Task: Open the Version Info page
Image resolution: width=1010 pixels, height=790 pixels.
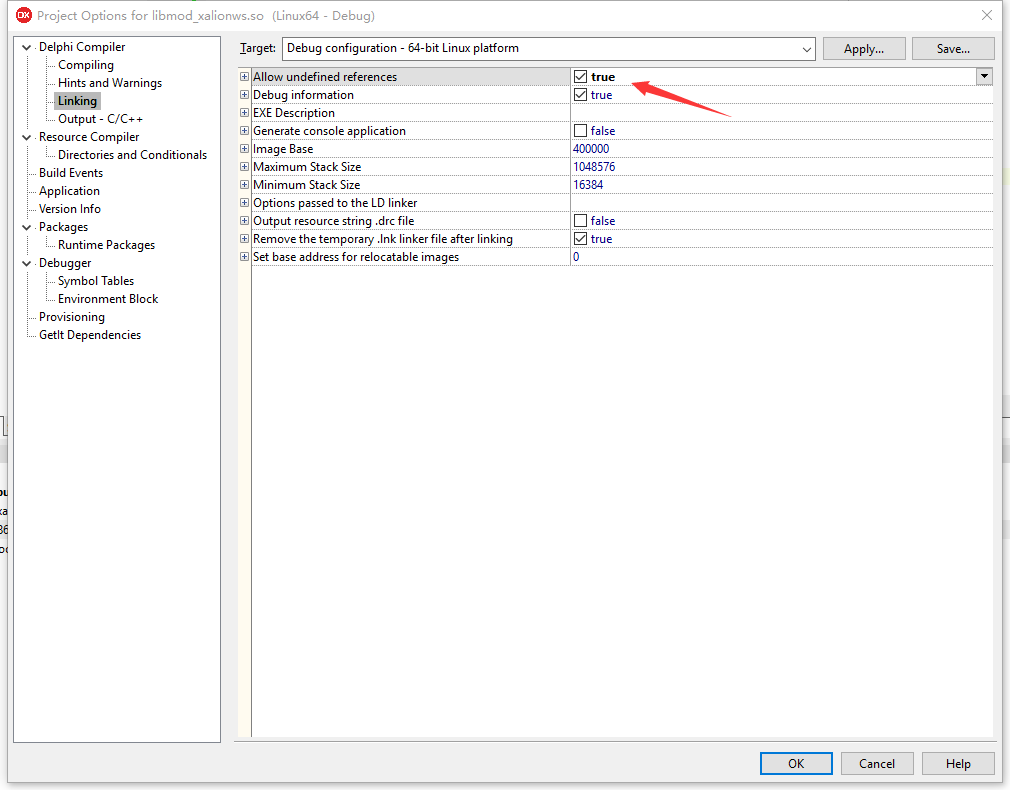Action: click(70, 209)
